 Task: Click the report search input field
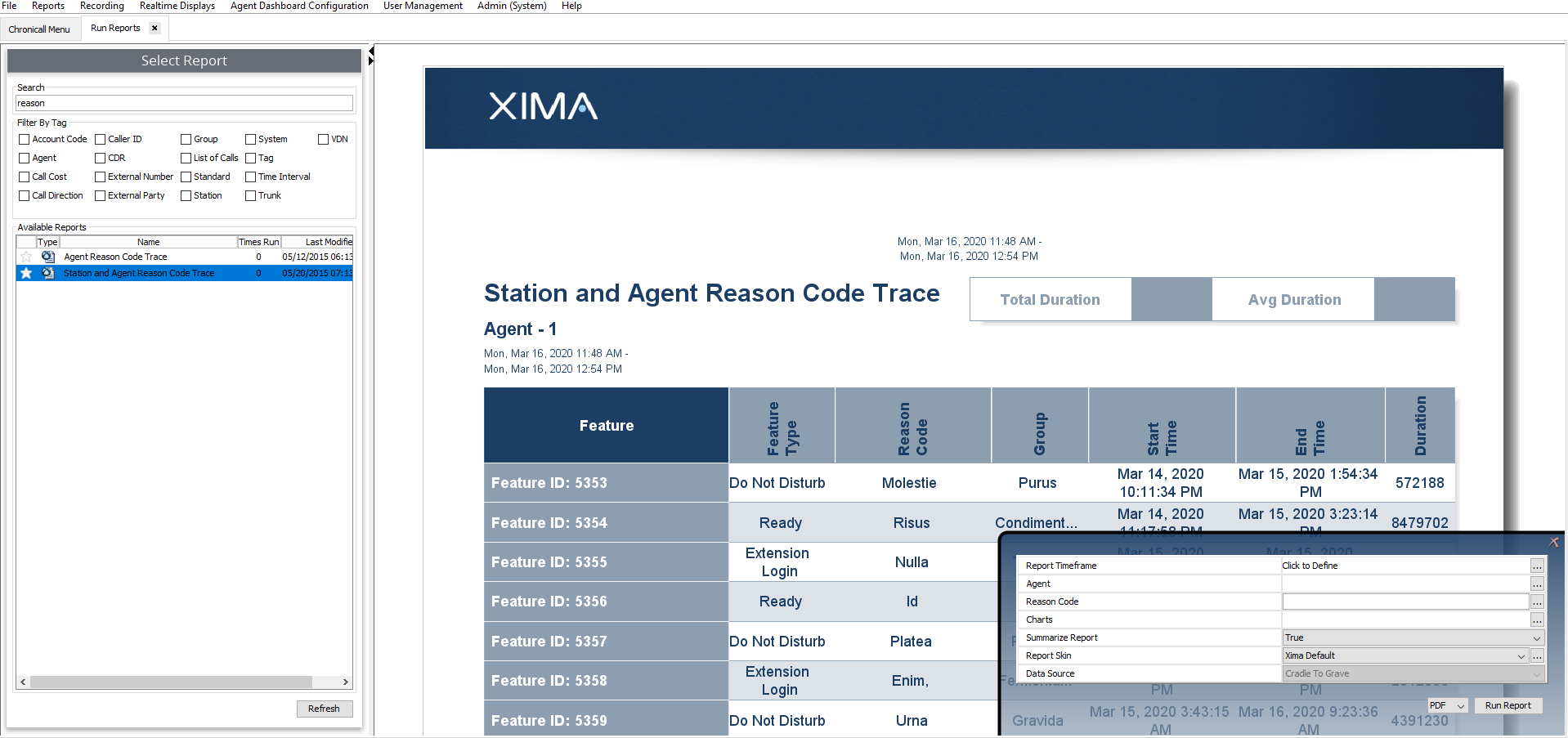pos(184,103)
